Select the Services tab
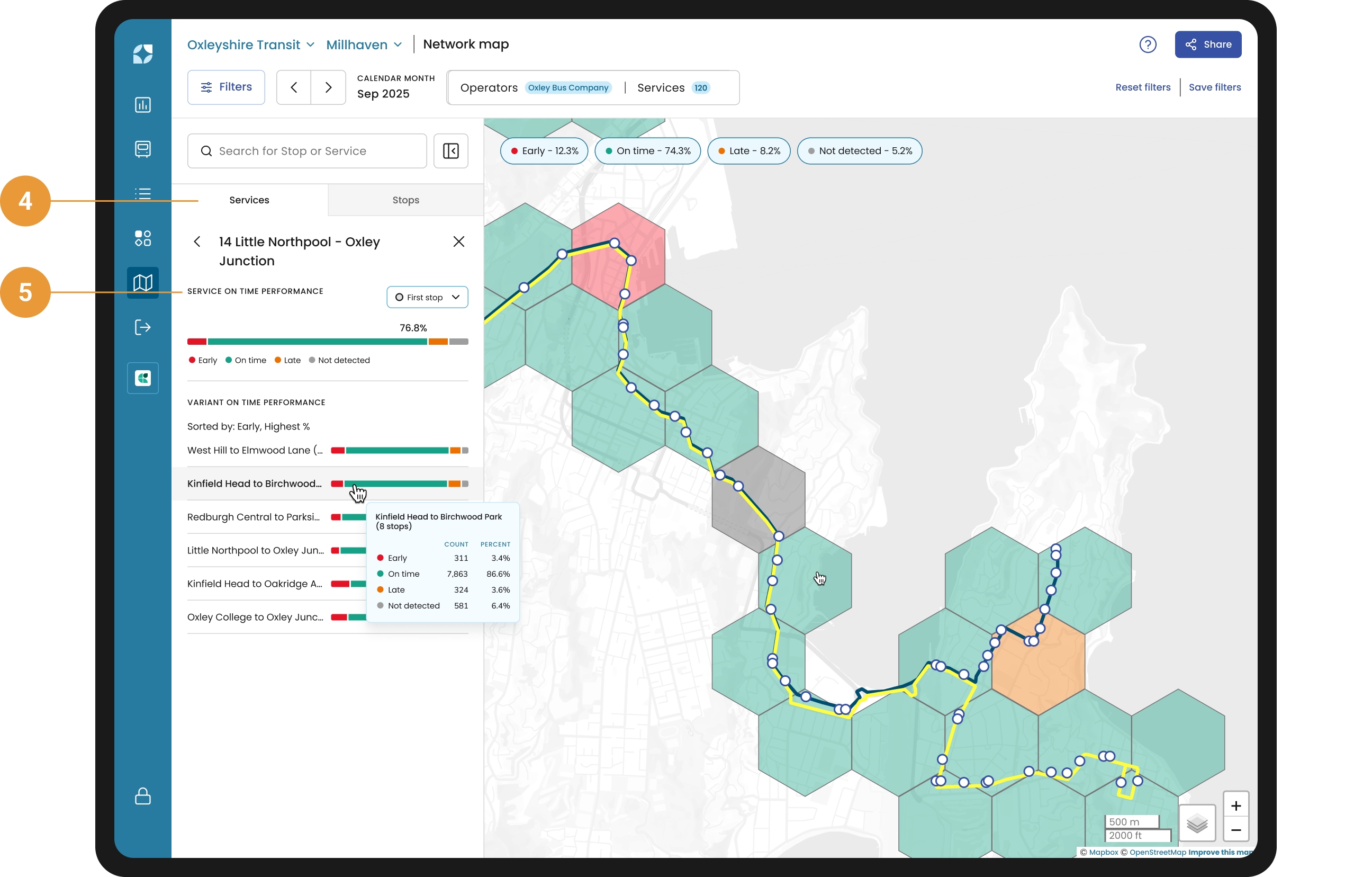This screenshot has width=1372, height=877. click(x=249, y=200)
